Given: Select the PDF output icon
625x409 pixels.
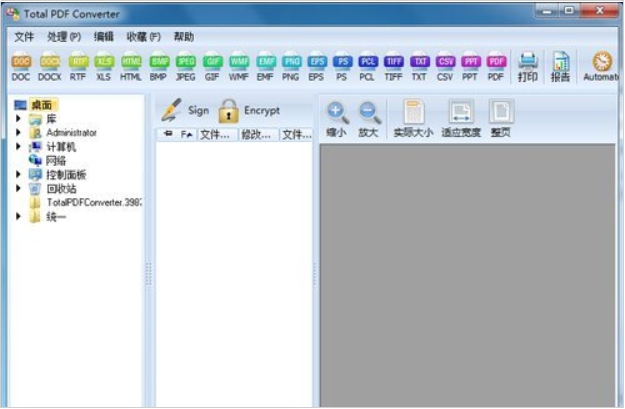Looking at the screenshot, I should [496, 67].
